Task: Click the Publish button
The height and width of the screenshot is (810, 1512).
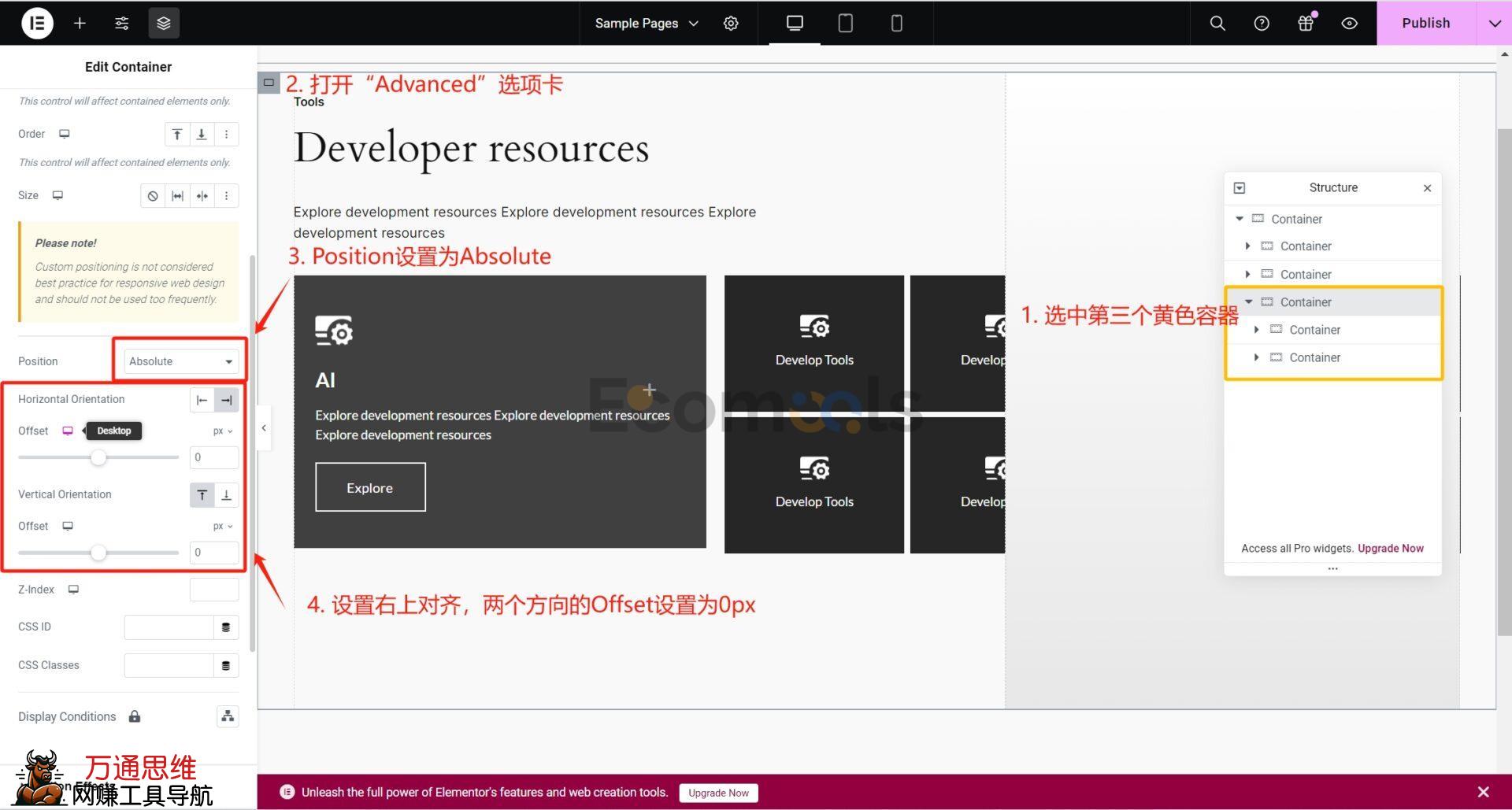Action: click(1425, 23)
